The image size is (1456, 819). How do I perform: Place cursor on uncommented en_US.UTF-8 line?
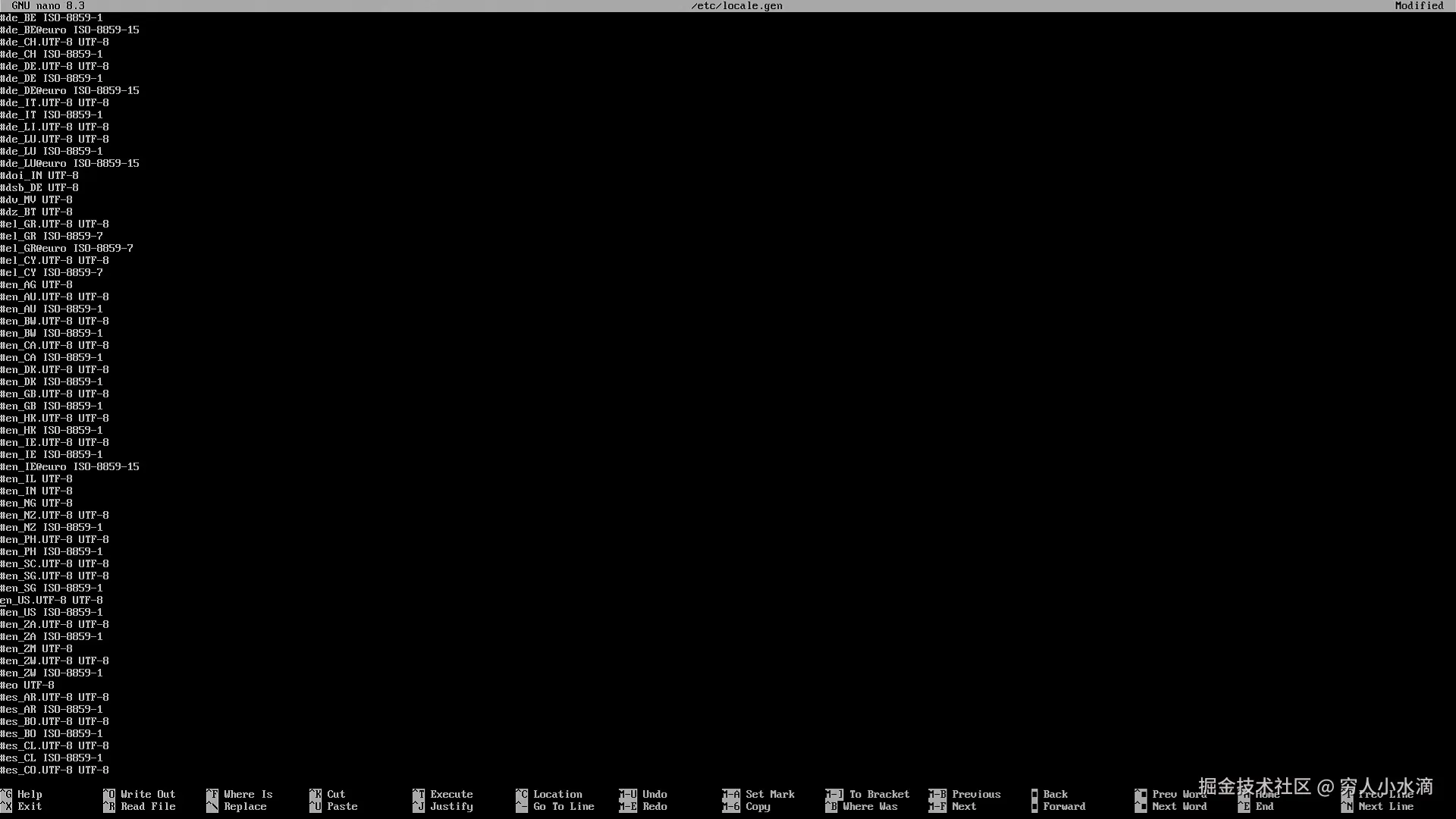[52, 600]
